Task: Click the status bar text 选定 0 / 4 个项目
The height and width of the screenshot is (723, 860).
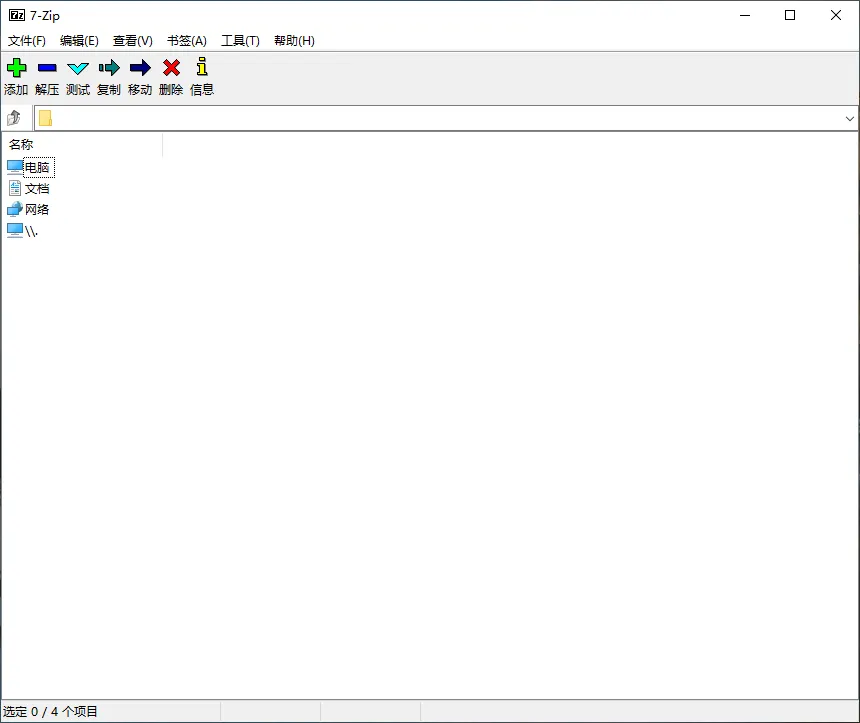Action: click(x=50, y=711)
